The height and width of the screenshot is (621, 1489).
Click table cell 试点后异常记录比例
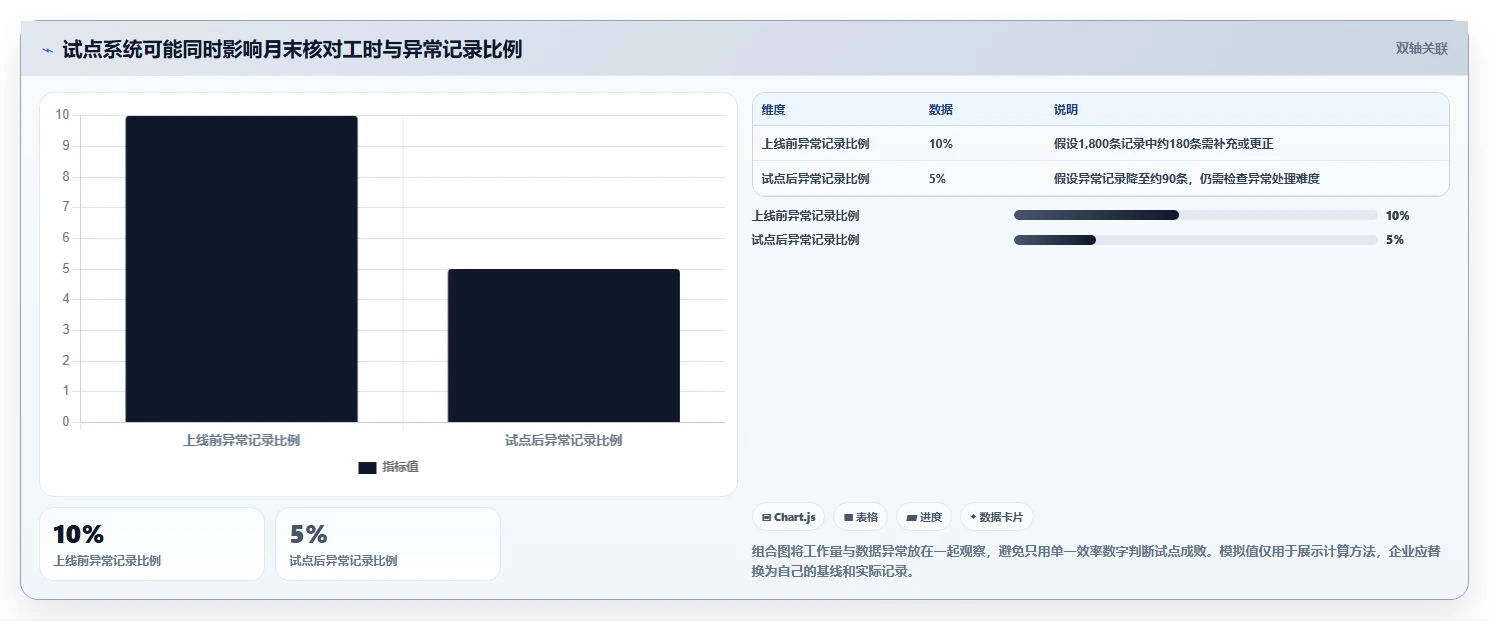(x=815, y=179)
